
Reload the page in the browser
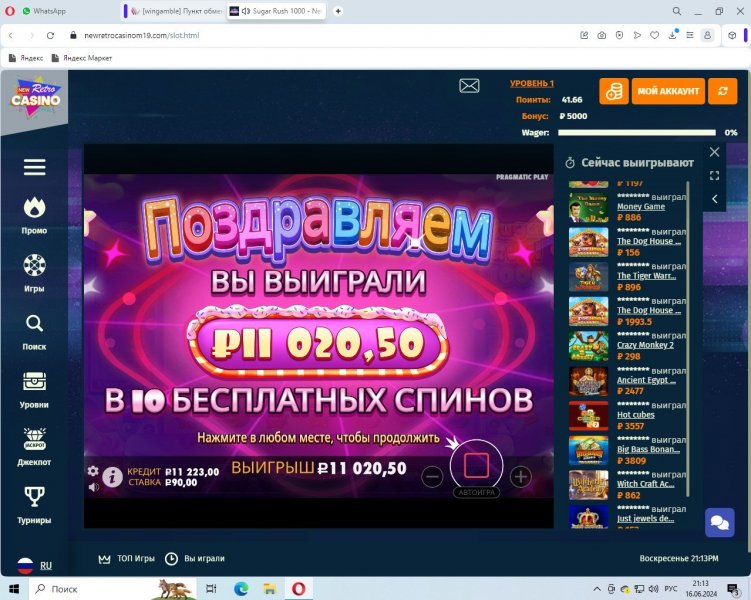[x=50, y=35]
